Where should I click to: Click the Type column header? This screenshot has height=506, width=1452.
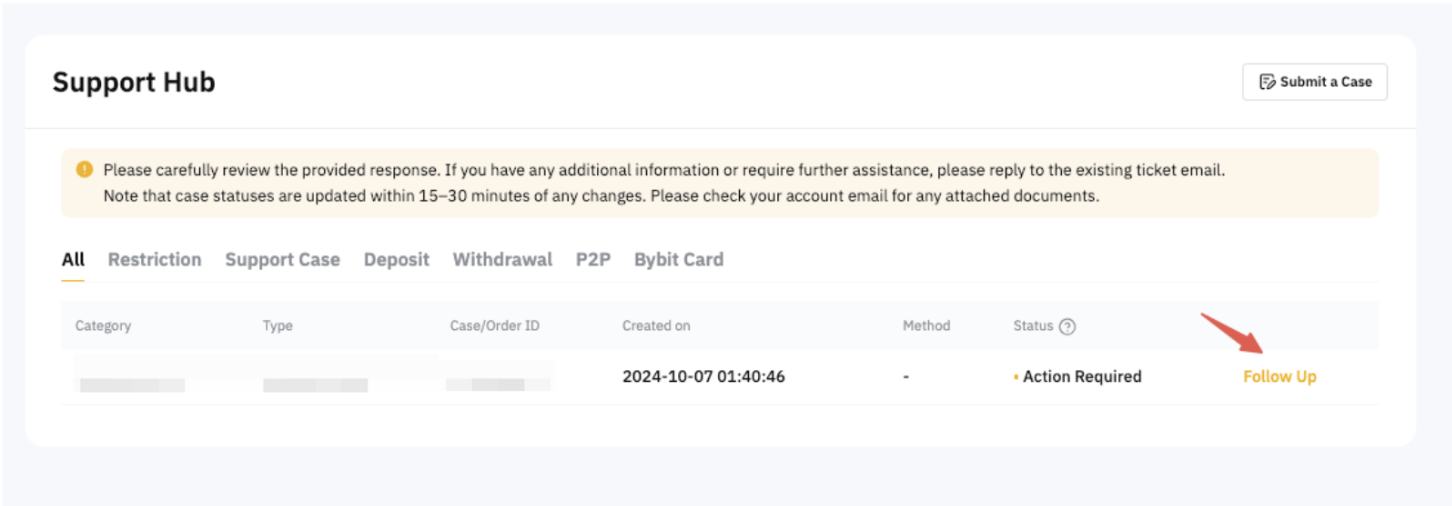pos(277,326)
